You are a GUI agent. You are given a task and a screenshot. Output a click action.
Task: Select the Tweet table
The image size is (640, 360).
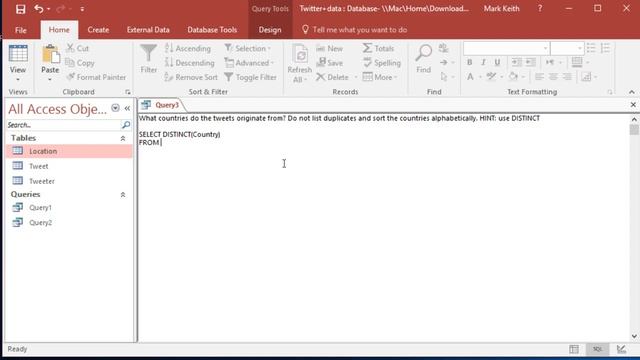[69, 166]
